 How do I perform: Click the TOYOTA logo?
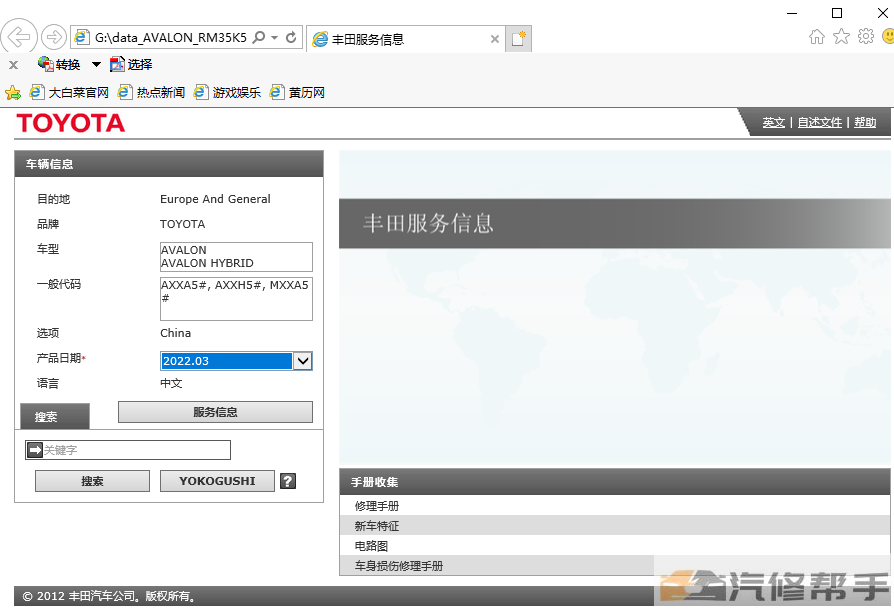[71, 123]
